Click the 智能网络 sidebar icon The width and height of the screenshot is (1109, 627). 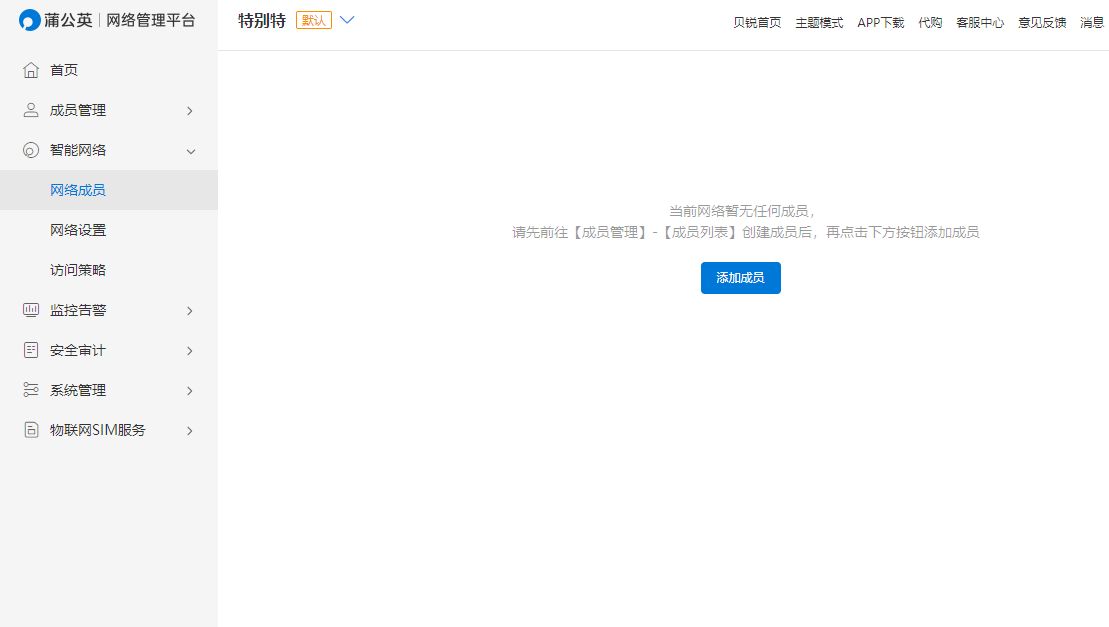click(31, 150)
